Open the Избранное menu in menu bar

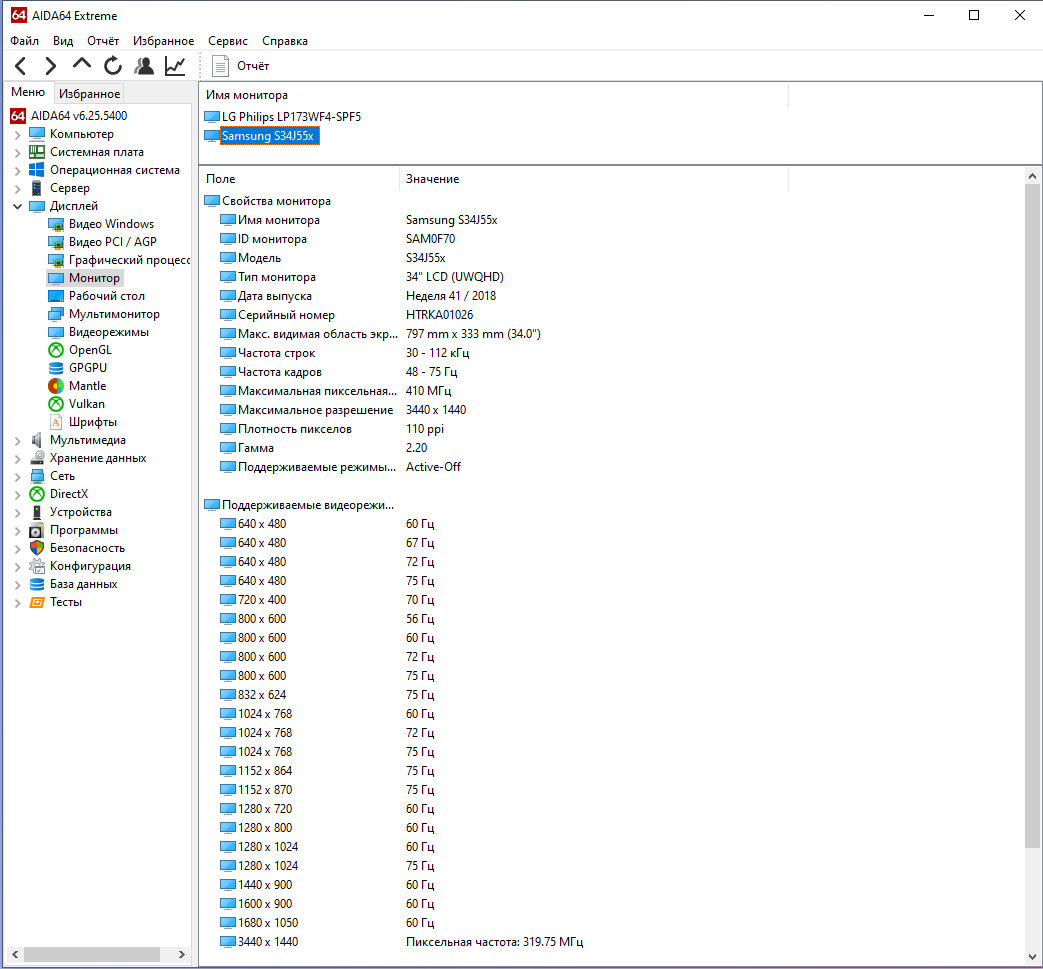coord(164,41)
